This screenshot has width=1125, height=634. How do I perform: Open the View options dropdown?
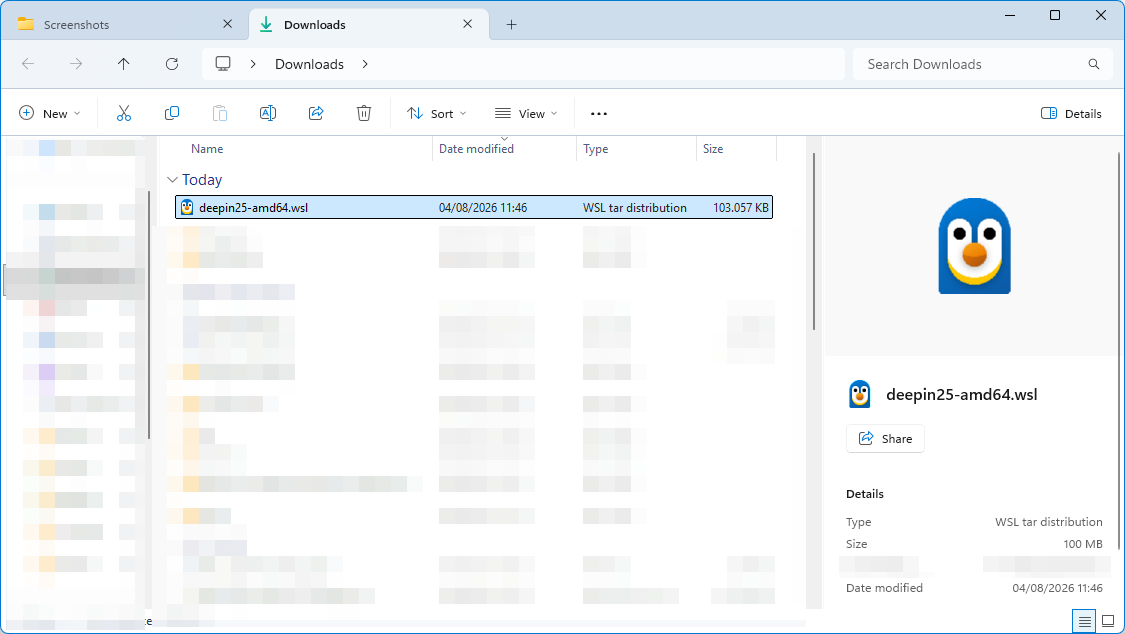(526, 113)
